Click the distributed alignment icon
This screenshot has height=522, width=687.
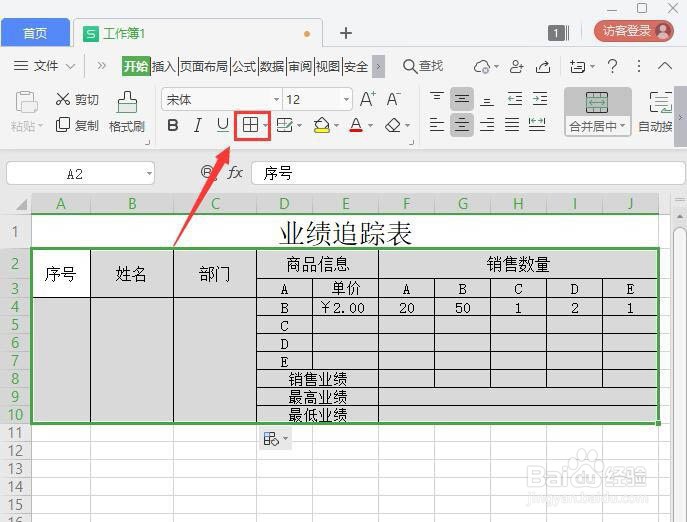(537, 125)
